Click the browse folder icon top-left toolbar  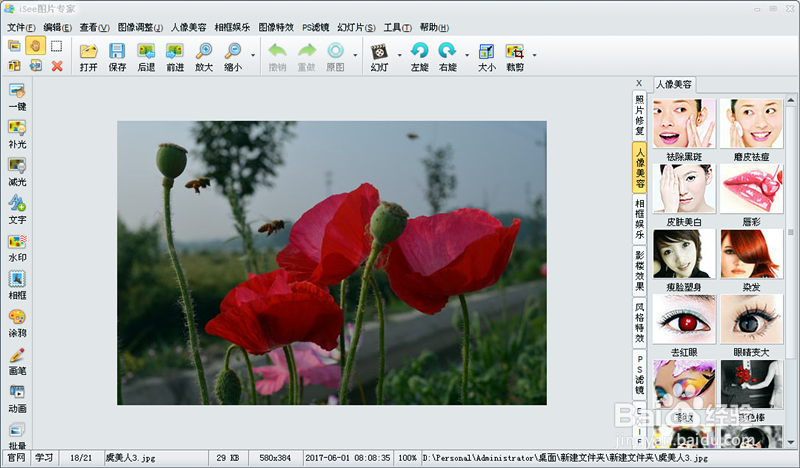14,46
